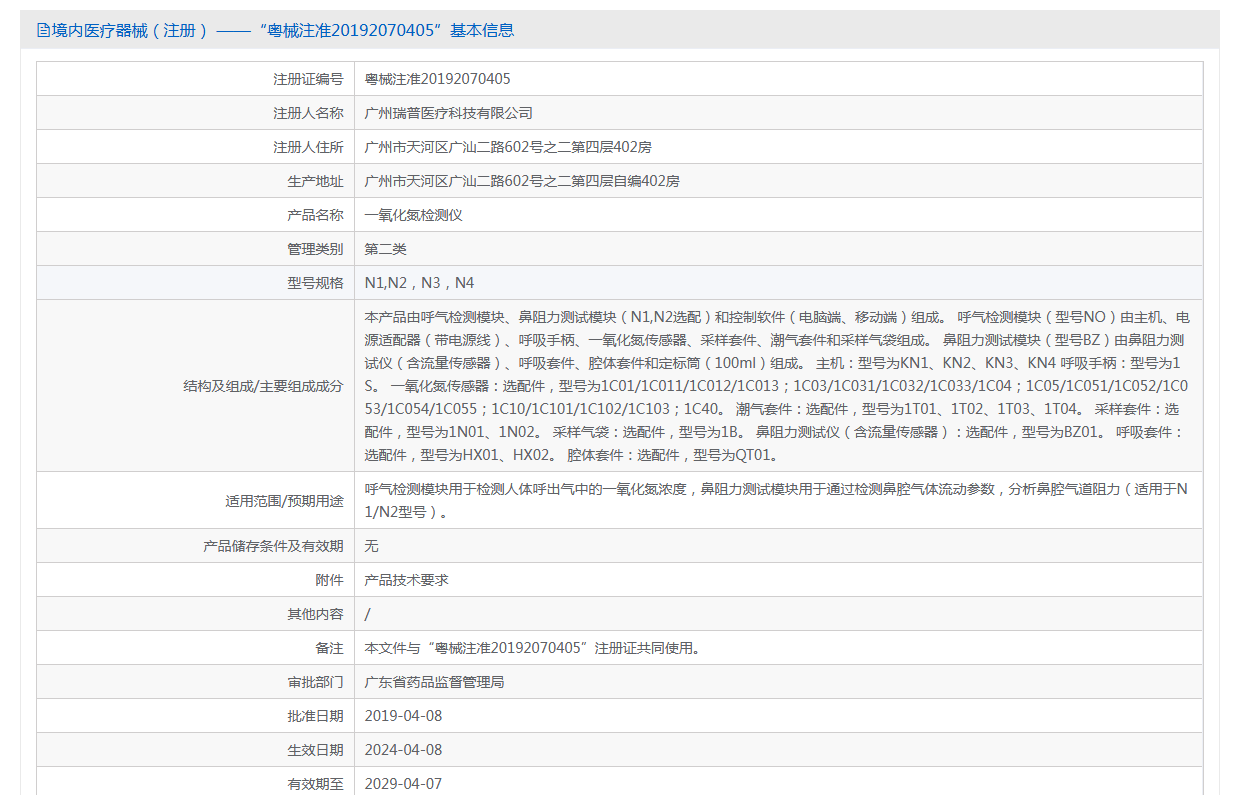Select production address ending 自编402房
The image size is (1239, 795).
click(522, 181)
